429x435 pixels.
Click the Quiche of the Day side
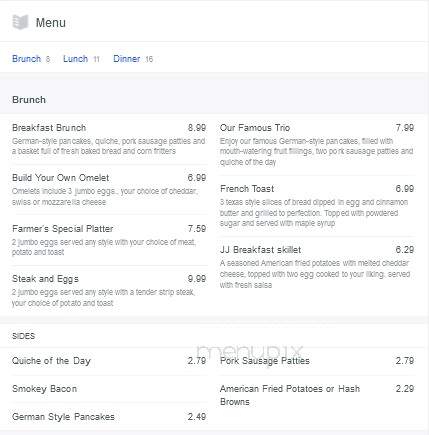[x=109, y=361]
